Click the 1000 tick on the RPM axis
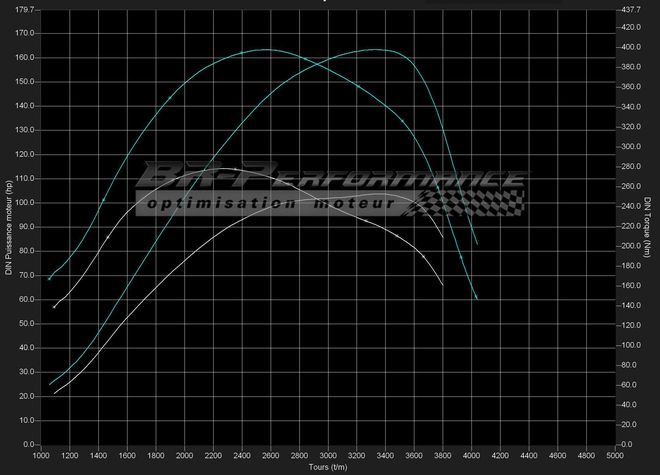Viewport: 660px width, 475px height. click(x=41, y=456)
